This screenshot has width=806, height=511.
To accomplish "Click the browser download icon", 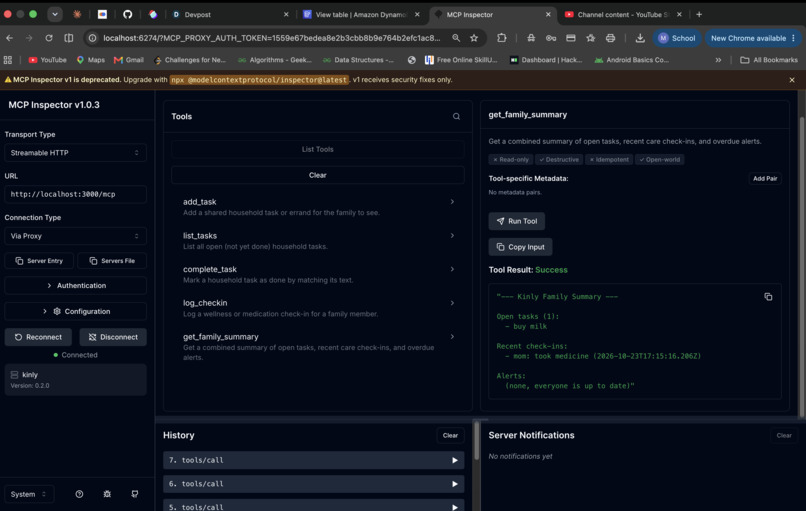I will [640, 38].
